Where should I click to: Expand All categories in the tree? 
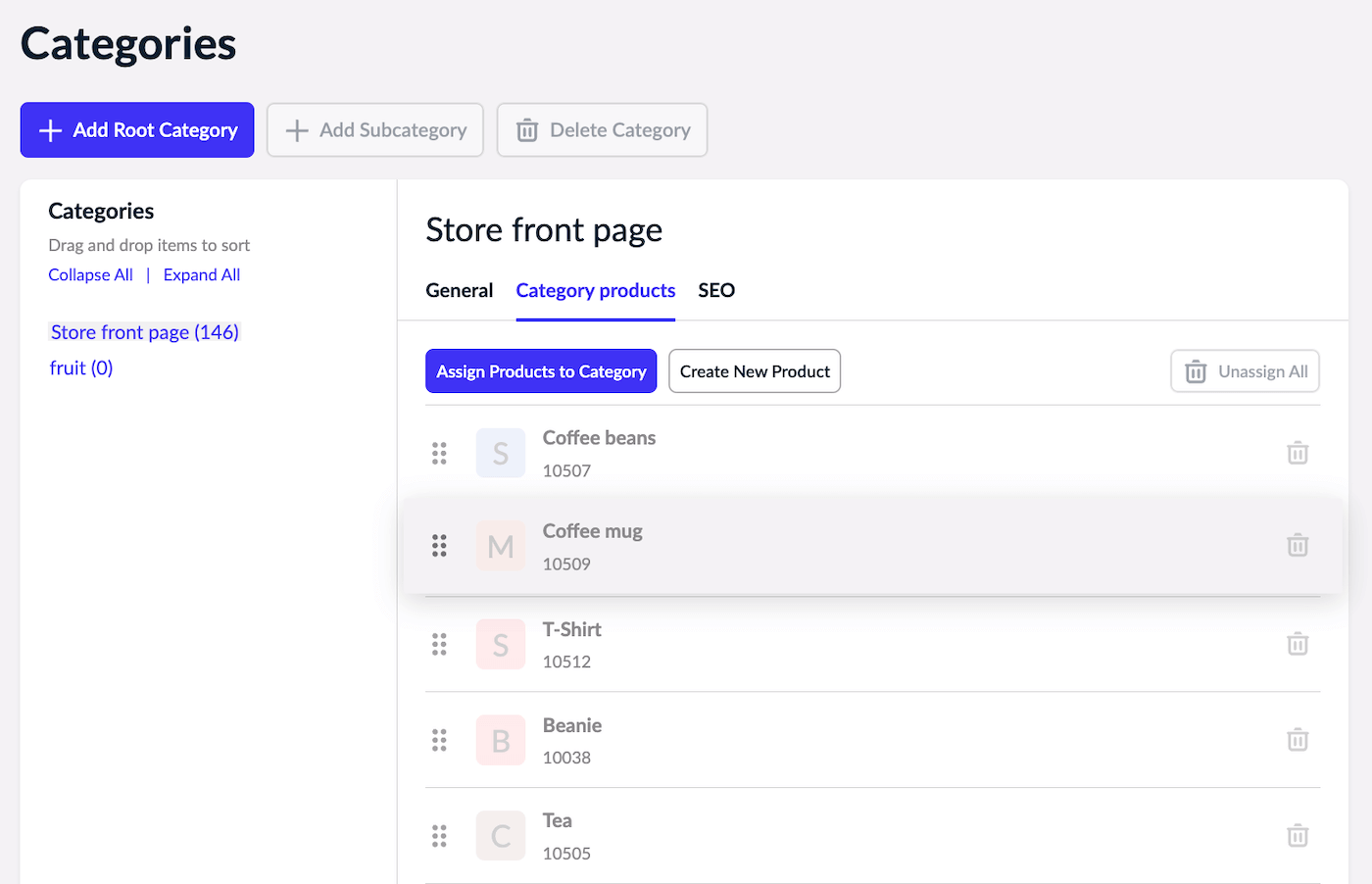pyautogui.click(x=201, y=275)
